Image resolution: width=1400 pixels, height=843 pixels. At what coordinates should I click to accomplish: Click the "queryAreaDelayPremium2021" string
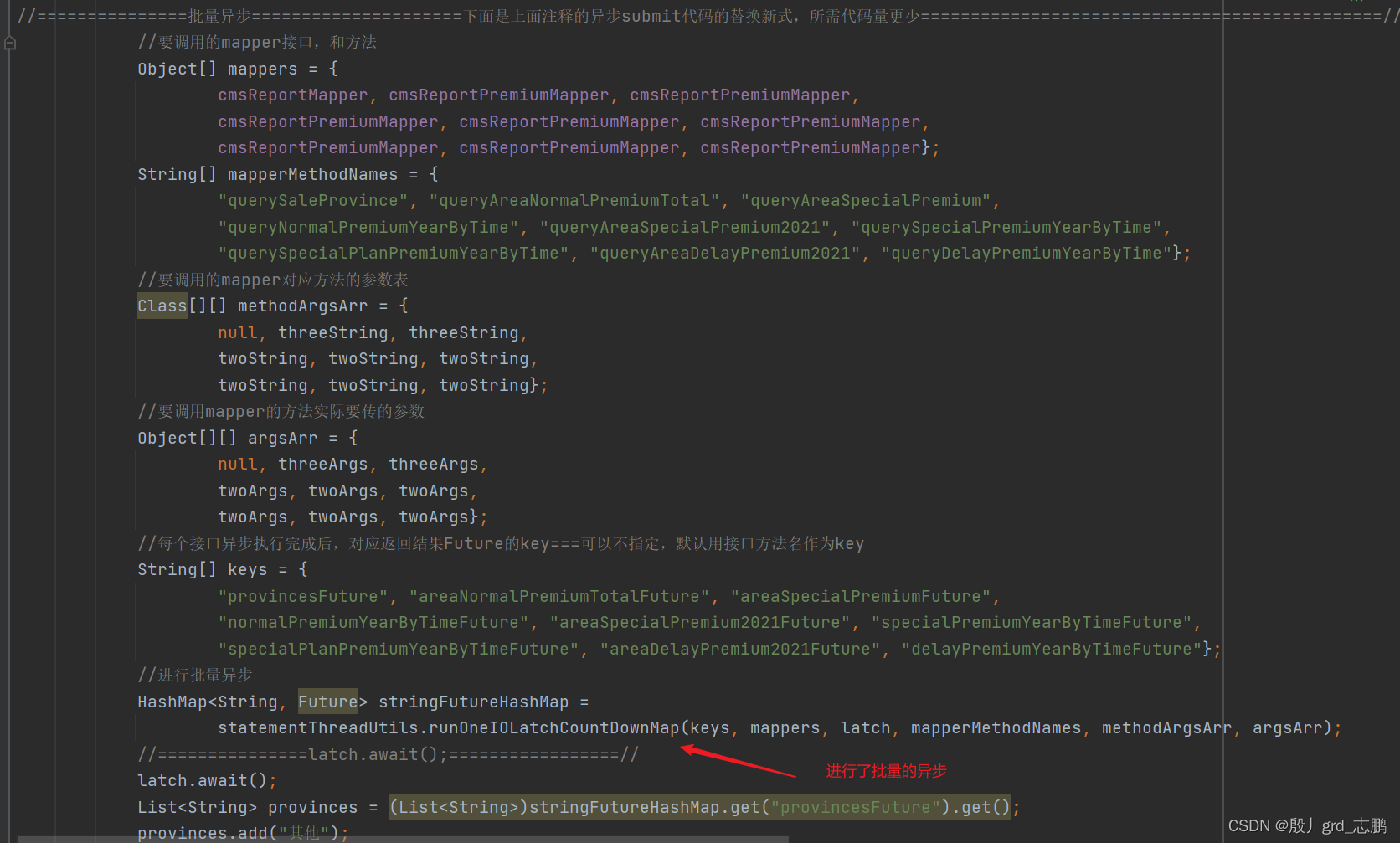725,253
